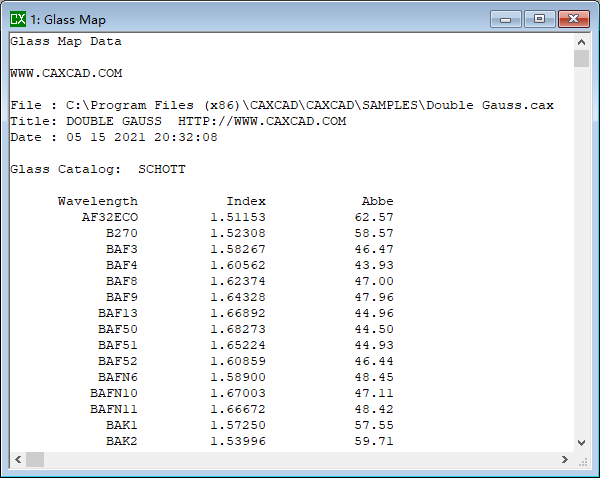
Task: Click the BAFN11 glass name
Action: pyautogui.click(x=114, y=409)
